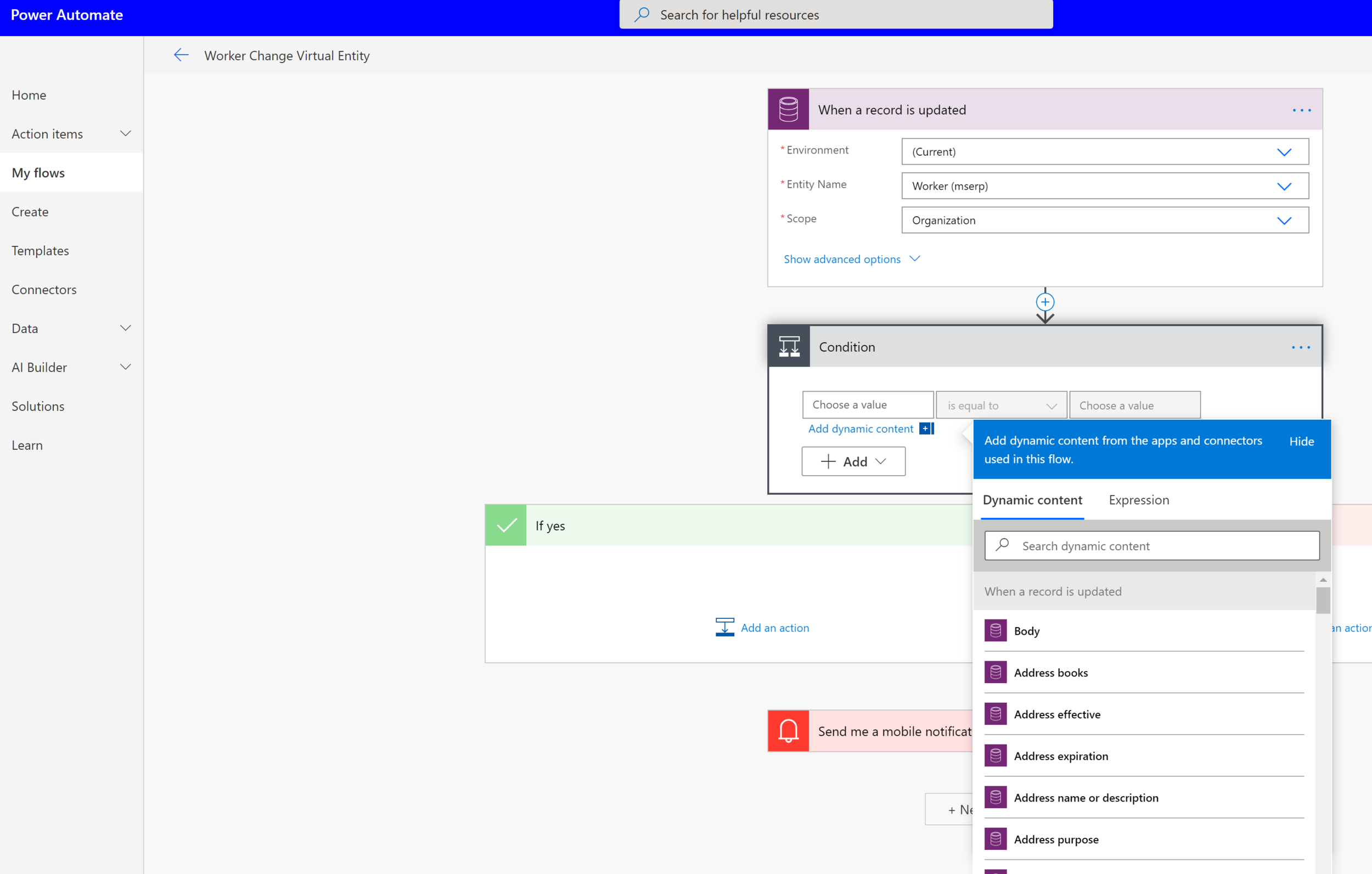The image size is (1372, 874).
Task: Select Address expiration dynamic content item
Action: click(x=1144, y=755)
